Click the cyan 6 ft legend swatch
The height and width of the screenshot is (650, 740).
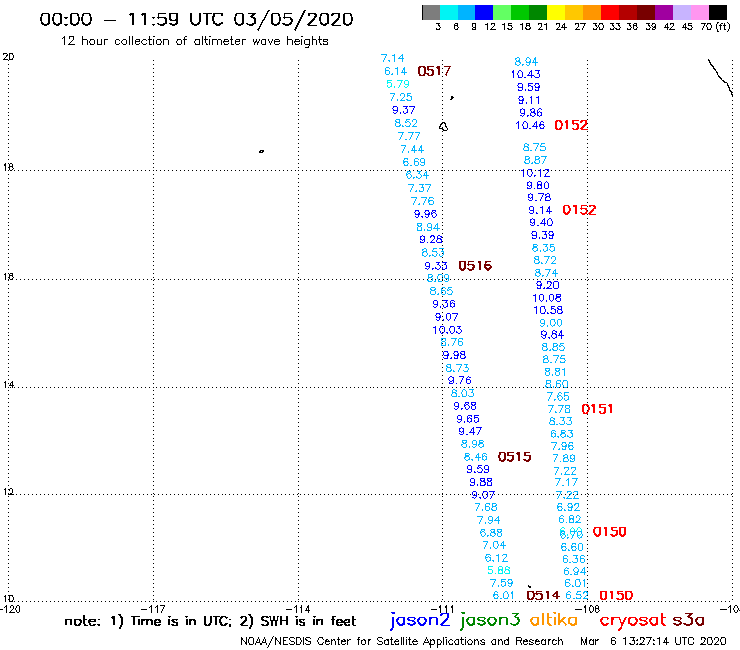448,12
